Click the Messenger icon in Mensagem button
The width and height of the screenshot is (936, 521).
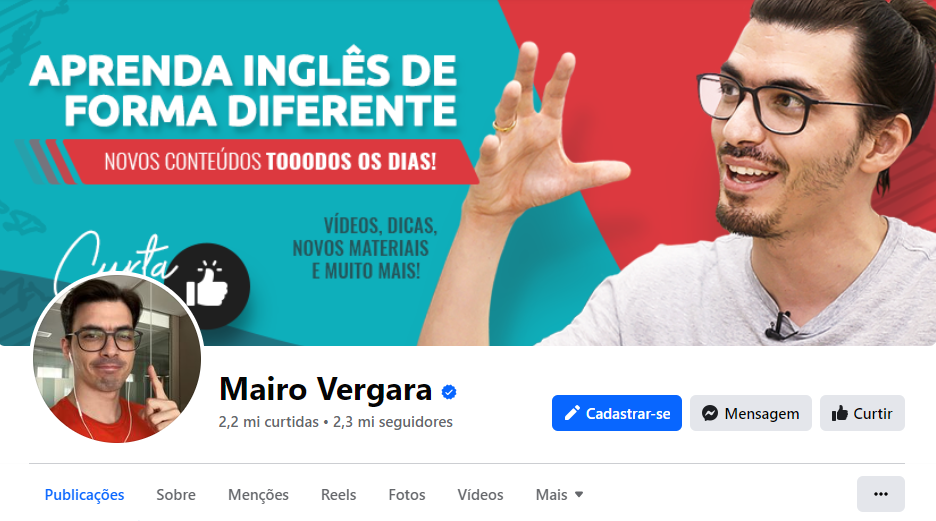pyautogui.click(x=710, y=413)
